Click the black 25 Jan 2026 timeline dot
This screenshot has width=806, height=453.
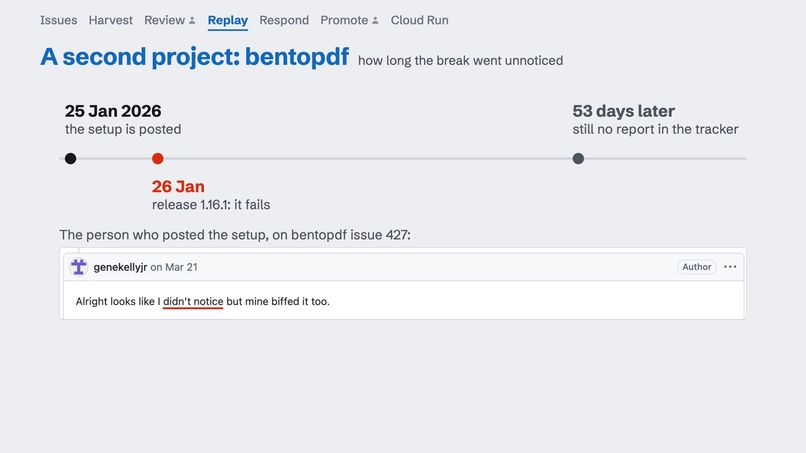pos(70,158)
